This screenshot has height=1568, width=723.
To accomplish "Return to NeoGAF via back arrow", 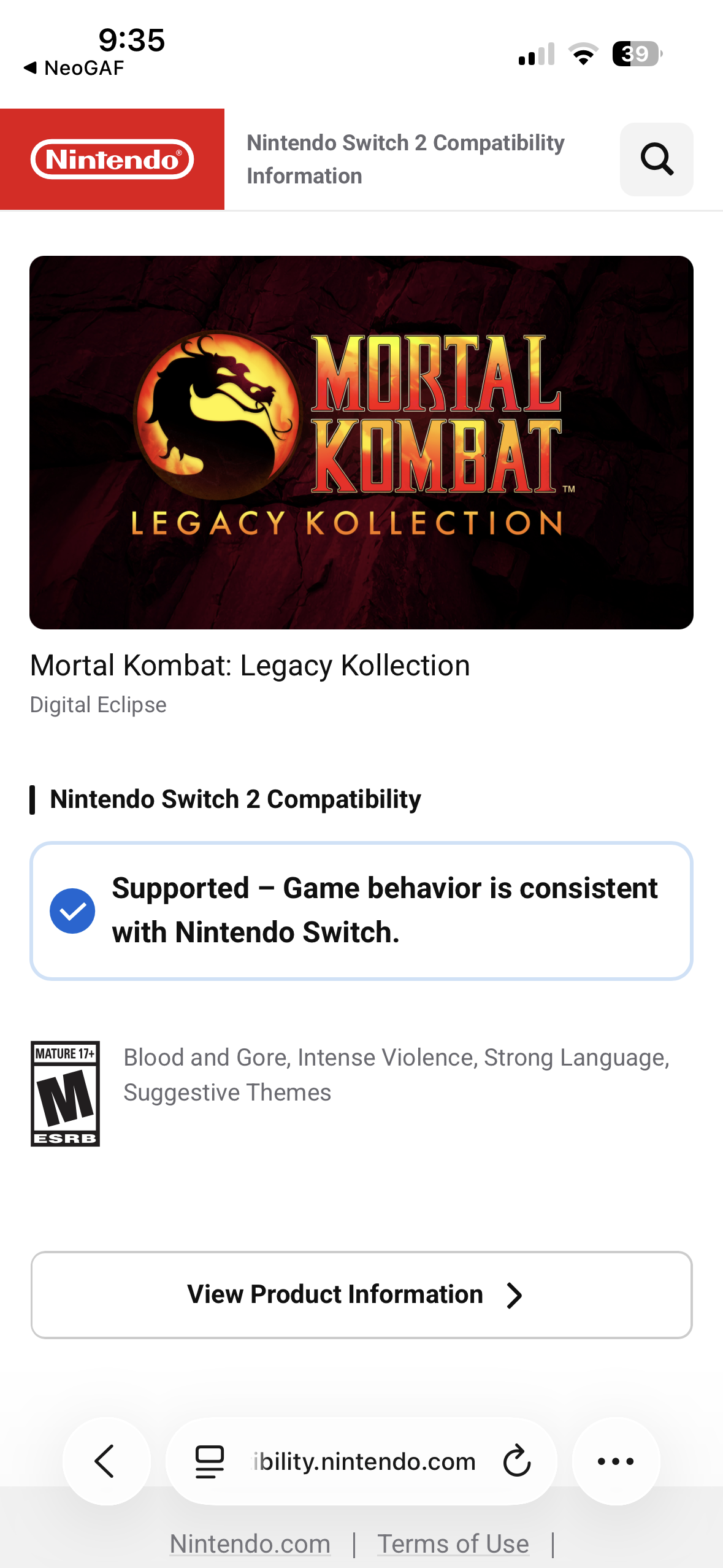I will coord(74,68).
